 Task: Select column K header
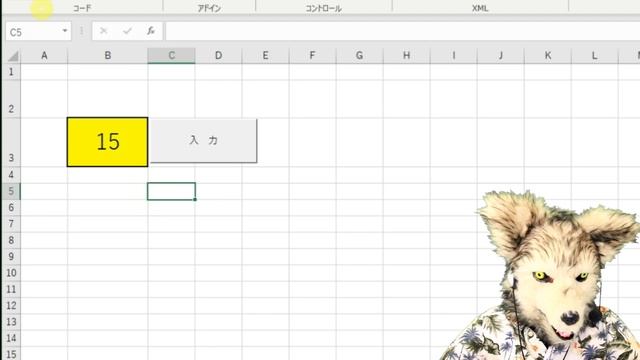pos(548,56)
